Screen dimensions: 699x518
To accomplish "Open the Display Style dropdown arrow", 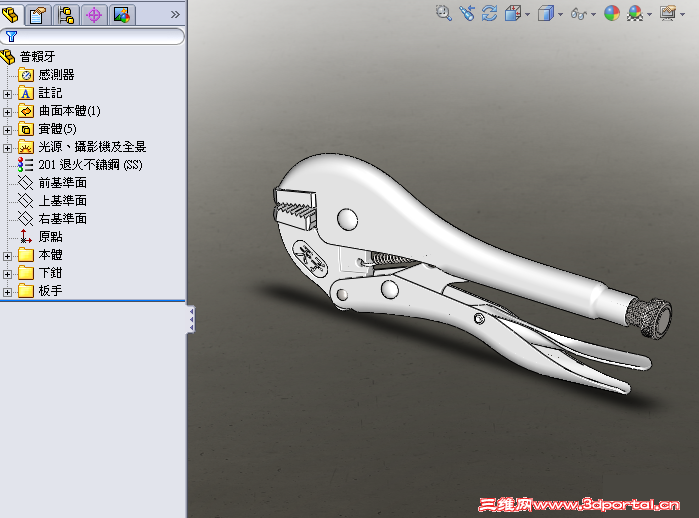I will (561, 15).
